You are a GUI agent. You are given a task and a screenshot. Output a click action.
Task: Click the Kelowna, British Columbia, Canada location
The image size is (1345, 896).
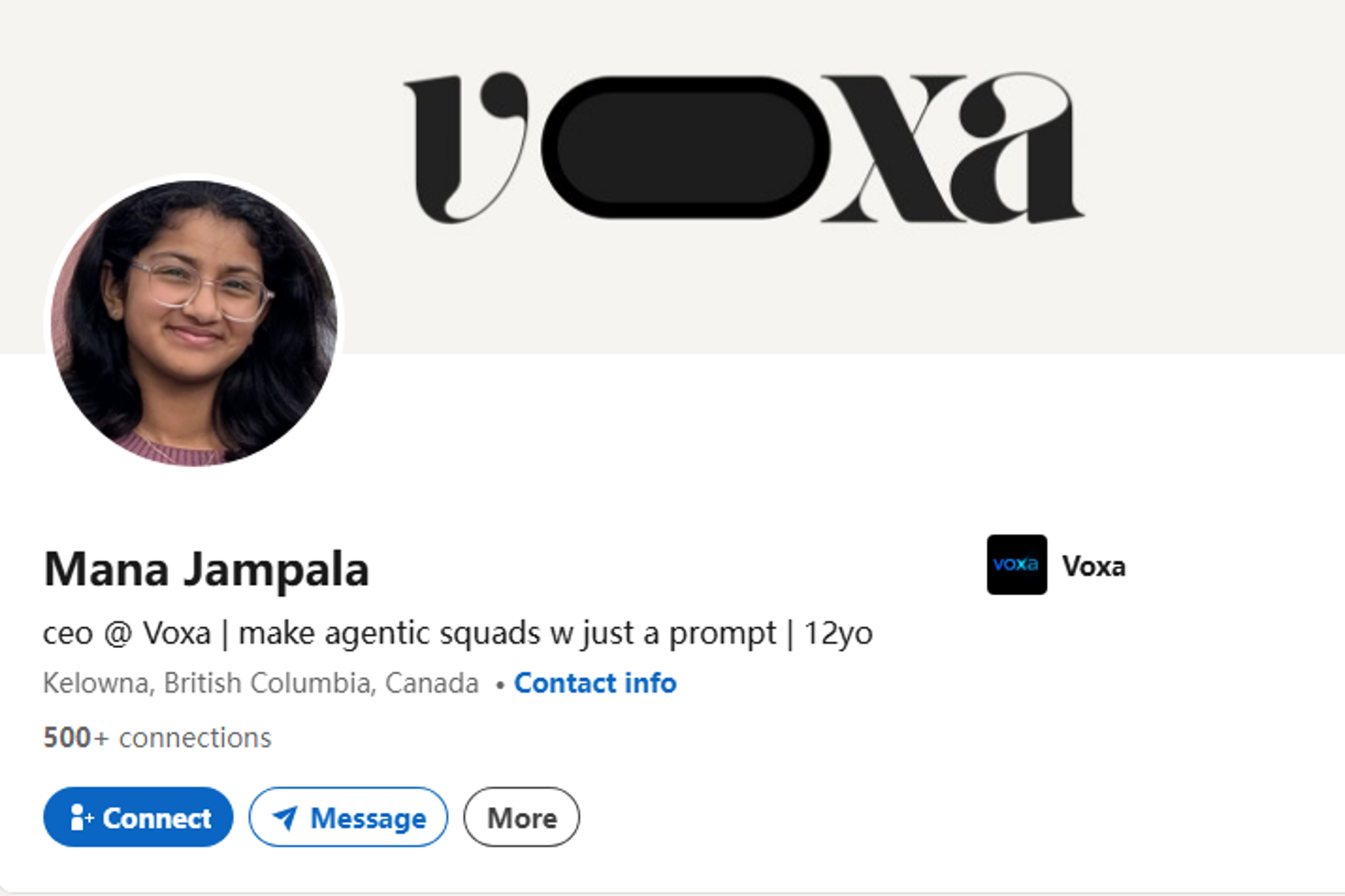(x=261, y=683)
